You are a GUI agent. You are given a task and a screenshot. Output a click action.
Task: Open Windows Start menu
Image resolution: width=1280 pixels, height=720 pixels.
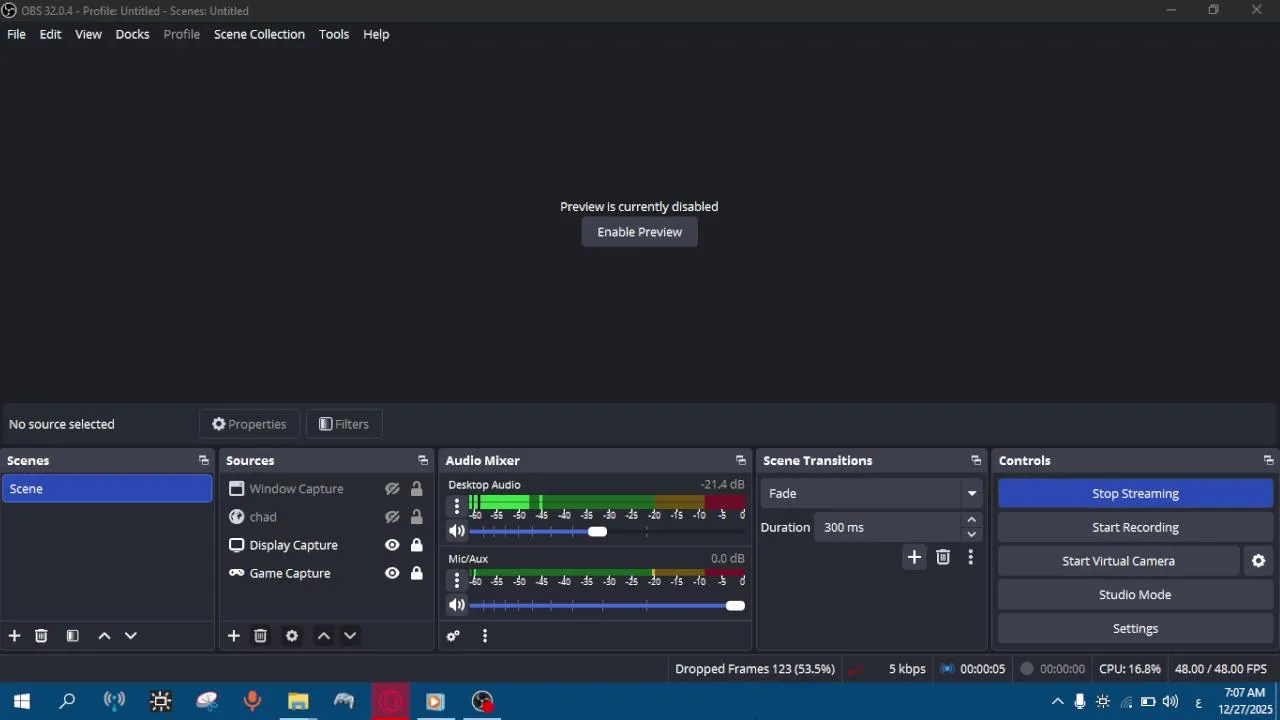[22, 702]
